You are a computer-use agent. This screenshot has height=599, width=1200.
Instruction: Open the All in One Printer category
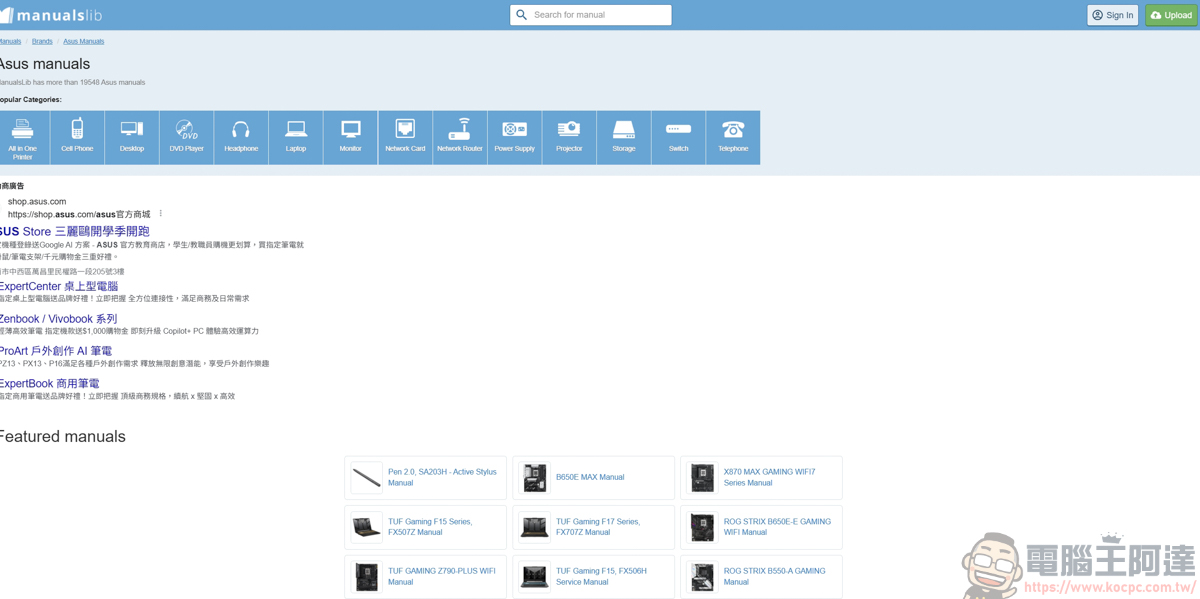pos(23,138)
